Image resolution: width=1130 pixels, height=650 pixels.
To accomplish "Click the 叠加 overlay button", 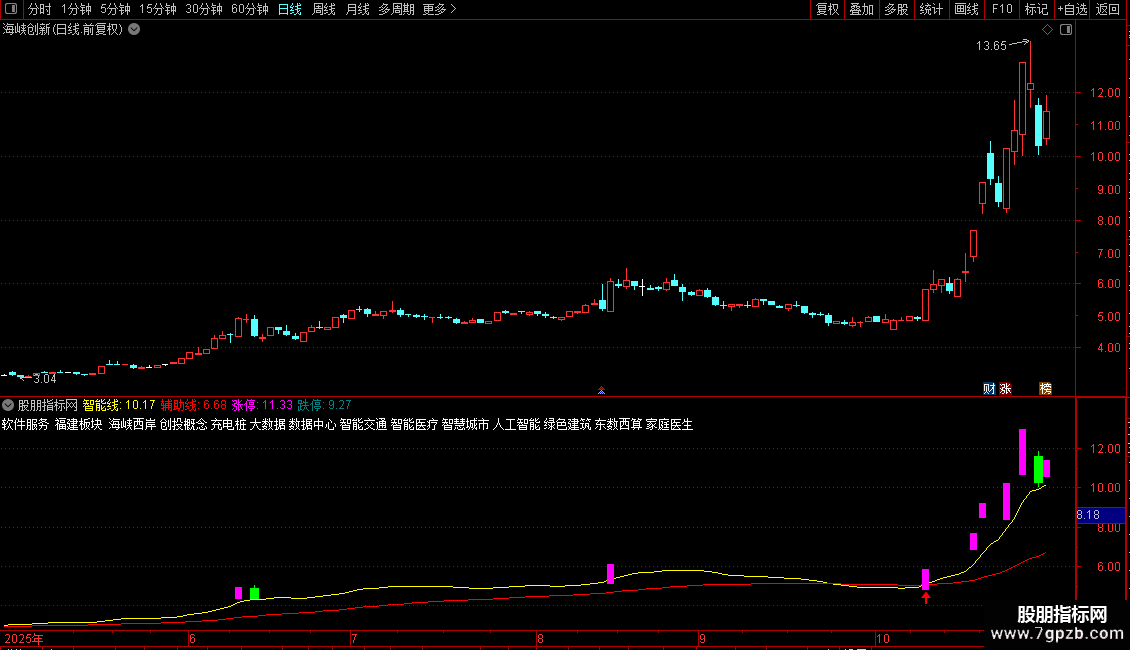I will point(861,9).
